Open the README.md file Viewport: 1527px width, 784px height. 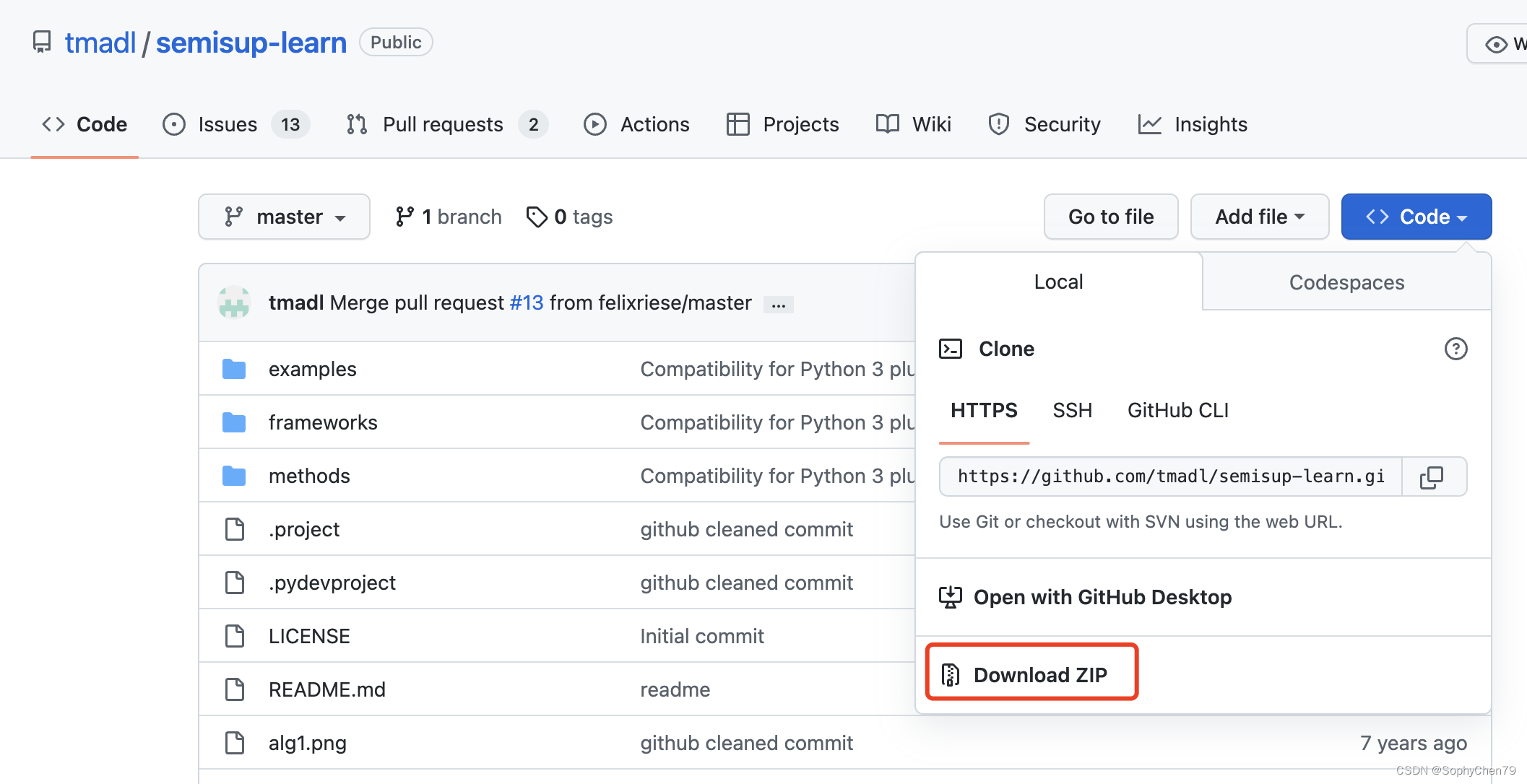coord(327,689)
